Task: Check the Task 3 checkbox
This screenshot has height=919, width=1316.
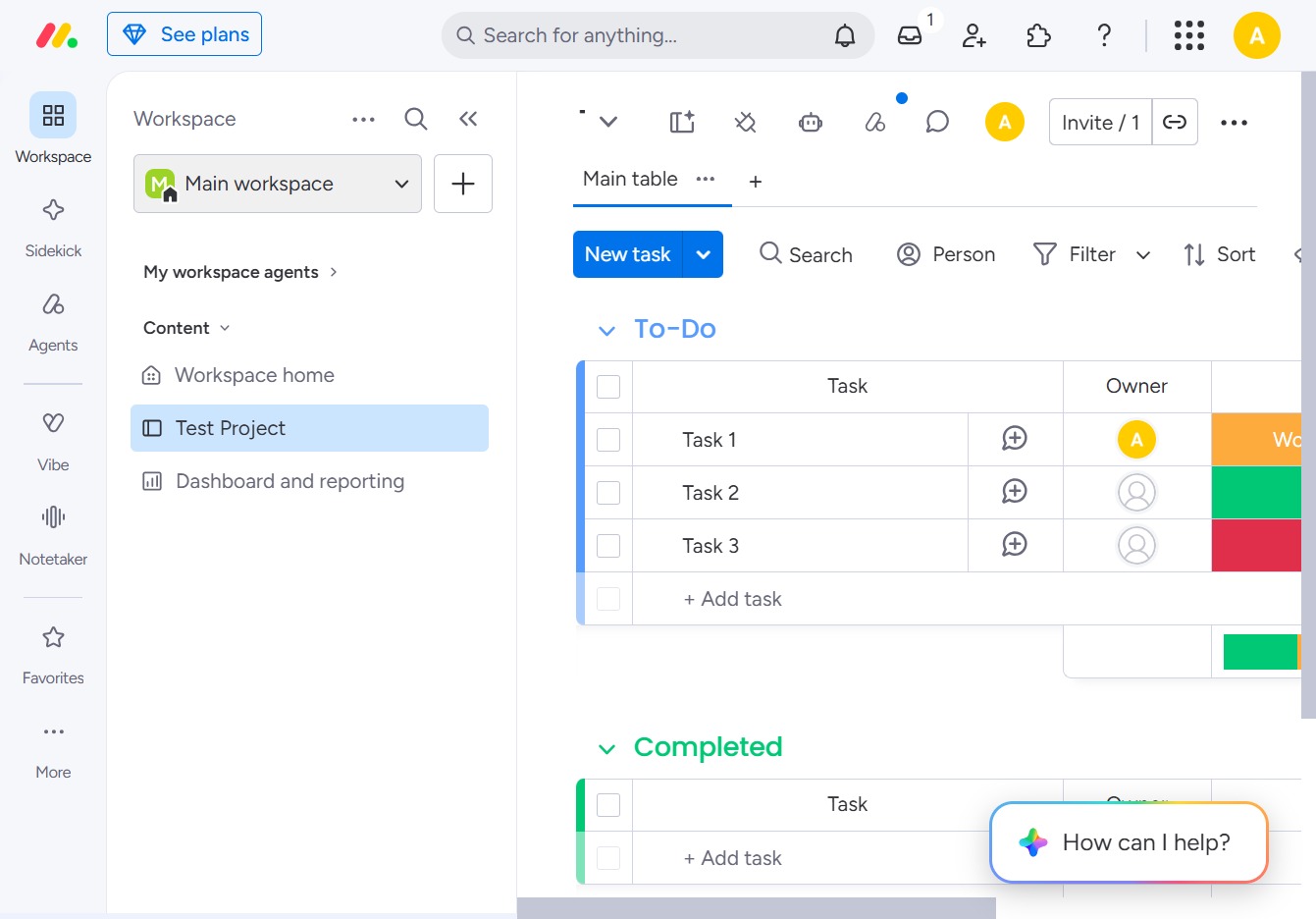Action: (608, 546)
